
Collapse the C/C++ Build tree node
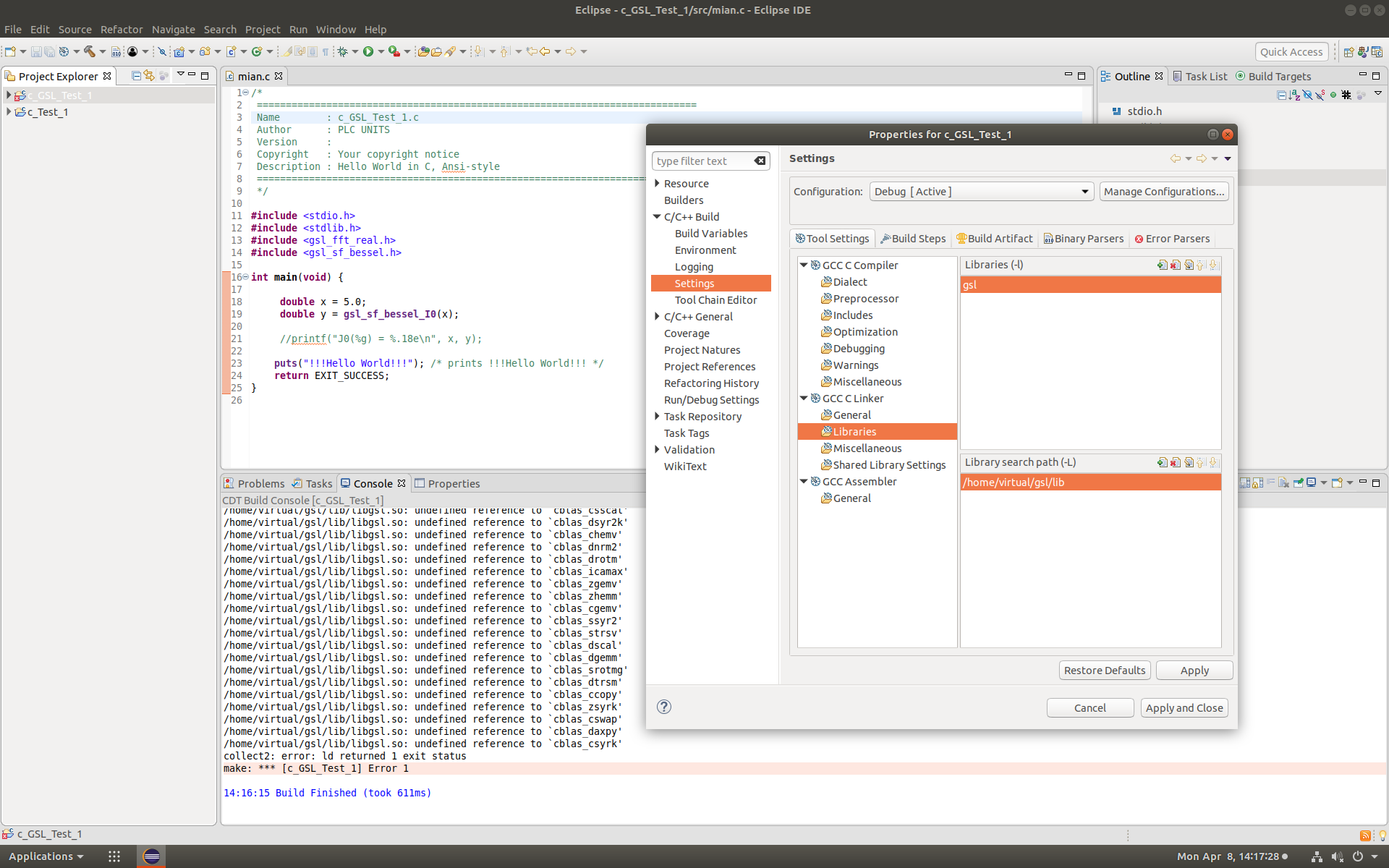(657, 217)
